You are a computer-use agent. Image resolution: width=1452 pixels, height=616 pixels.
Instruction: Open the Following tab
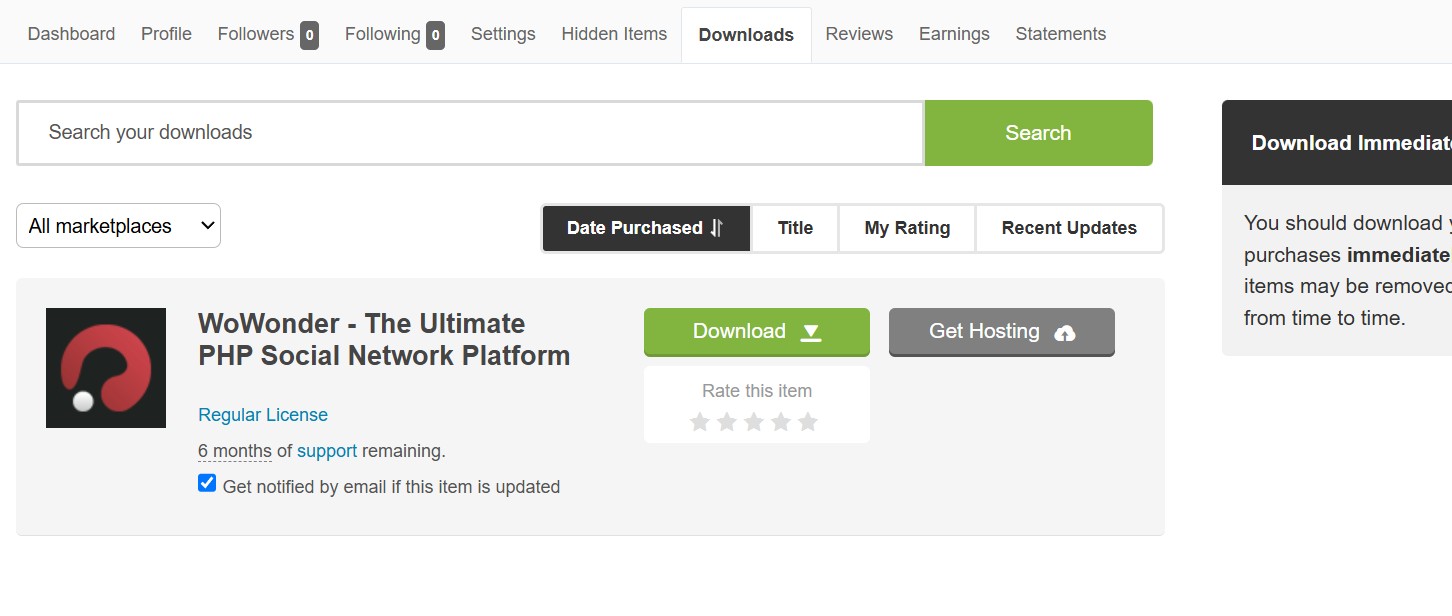tap(394, 35)
